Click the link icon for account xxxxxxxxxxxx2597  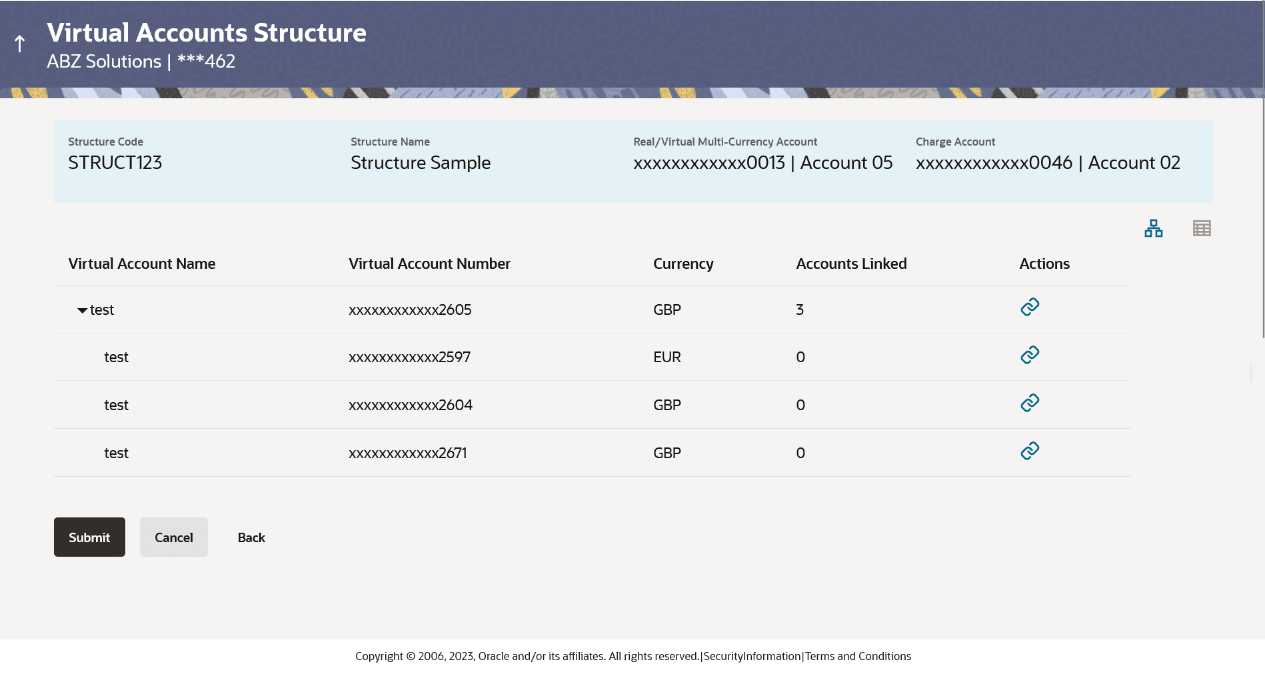point(1030,354)
